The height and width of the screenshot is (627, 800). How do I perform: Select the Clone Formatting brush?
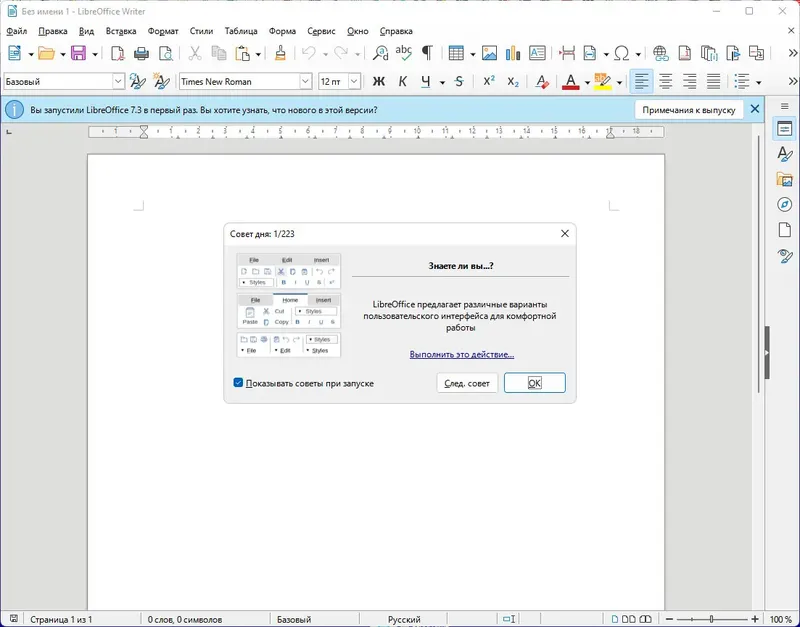coord(280,53)
